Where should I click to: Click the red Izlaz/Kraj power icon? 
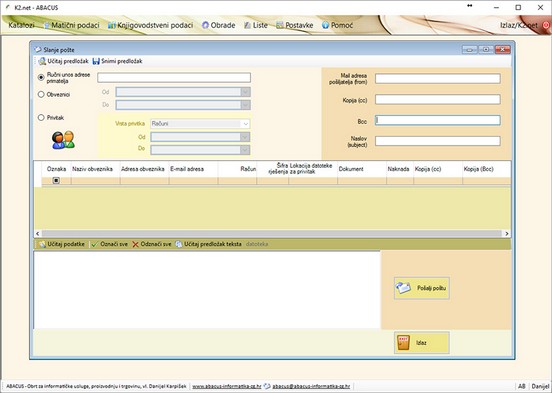coord(546,25)
